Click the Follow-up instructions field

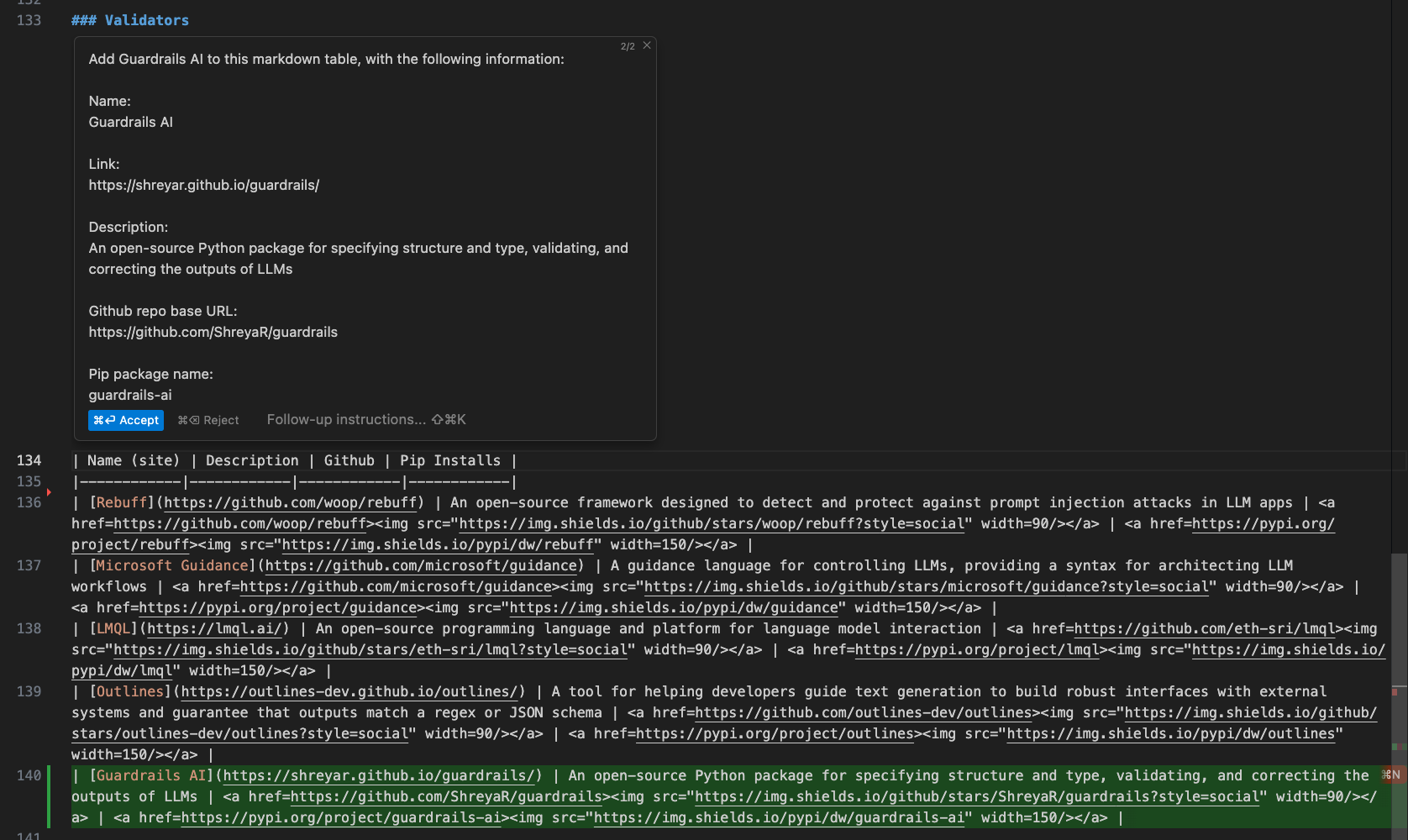pos(348,419)
